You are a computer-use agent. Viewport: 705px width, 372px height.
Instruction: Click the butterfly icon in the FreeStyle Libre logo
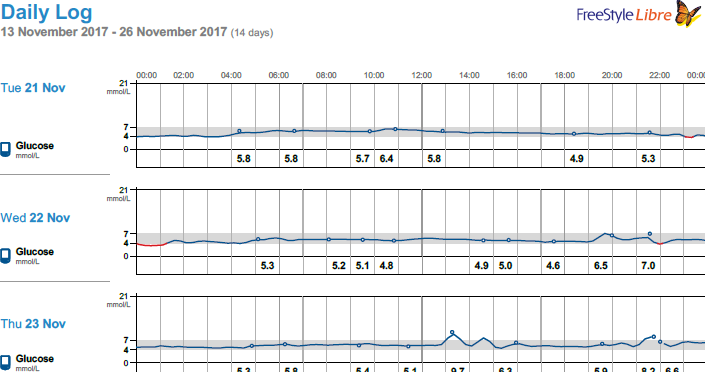[688, 13]
